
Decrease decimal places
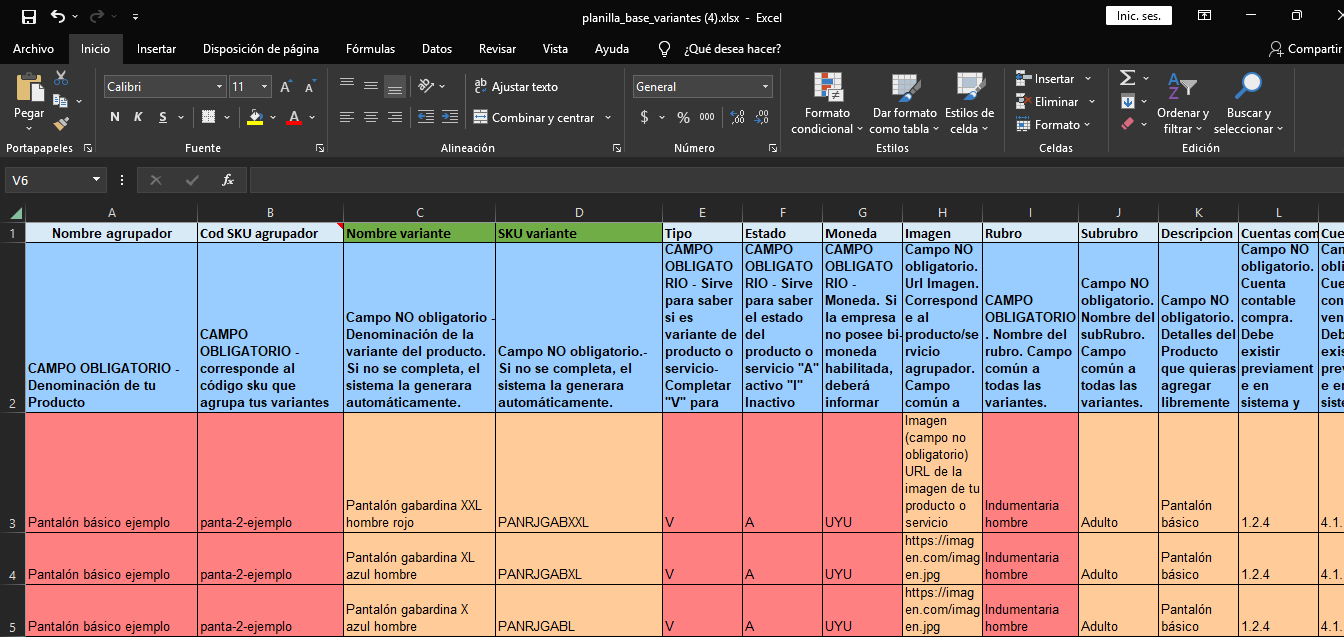point(762,117)
